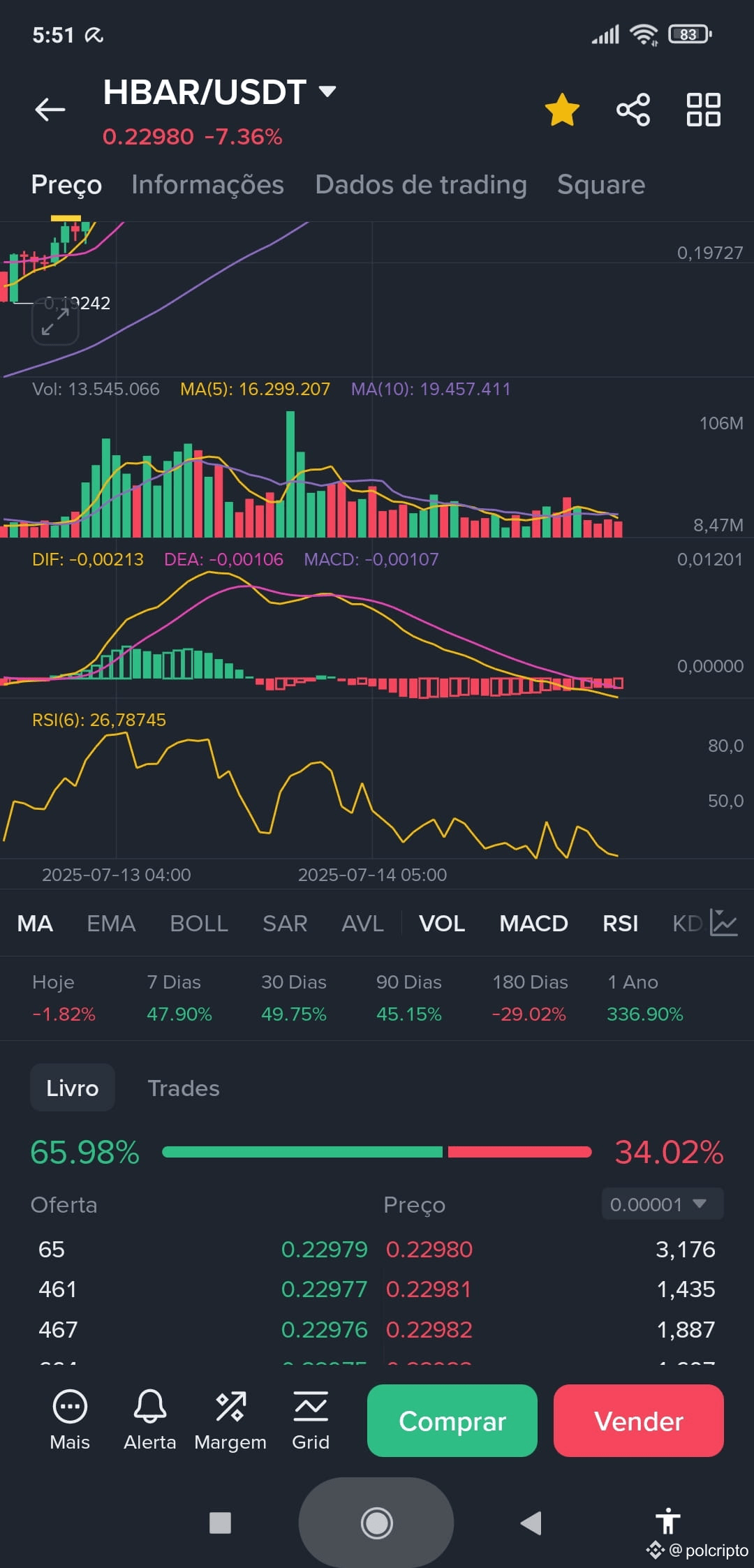Tap the battery status icon
The height and width of the screenshot is (1568, 754).
click(690, 34)
